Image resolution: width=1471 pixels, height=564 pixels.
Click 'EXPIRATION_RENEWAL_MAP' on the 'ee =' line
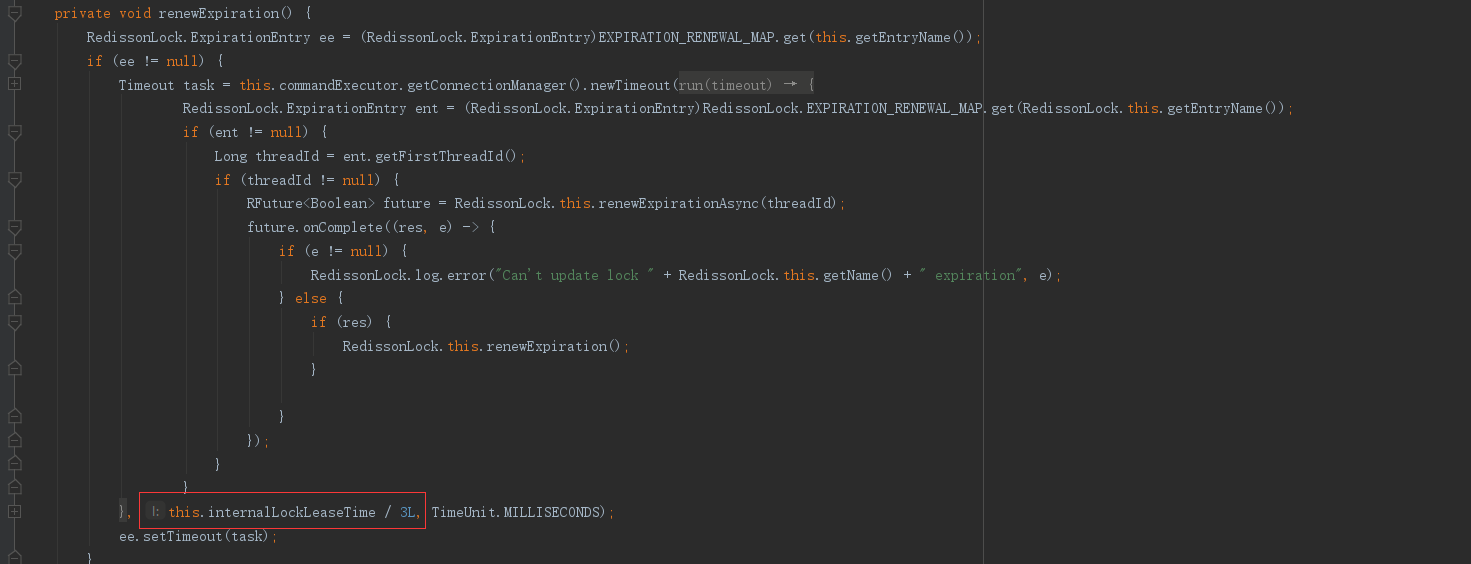click(686, 37)
